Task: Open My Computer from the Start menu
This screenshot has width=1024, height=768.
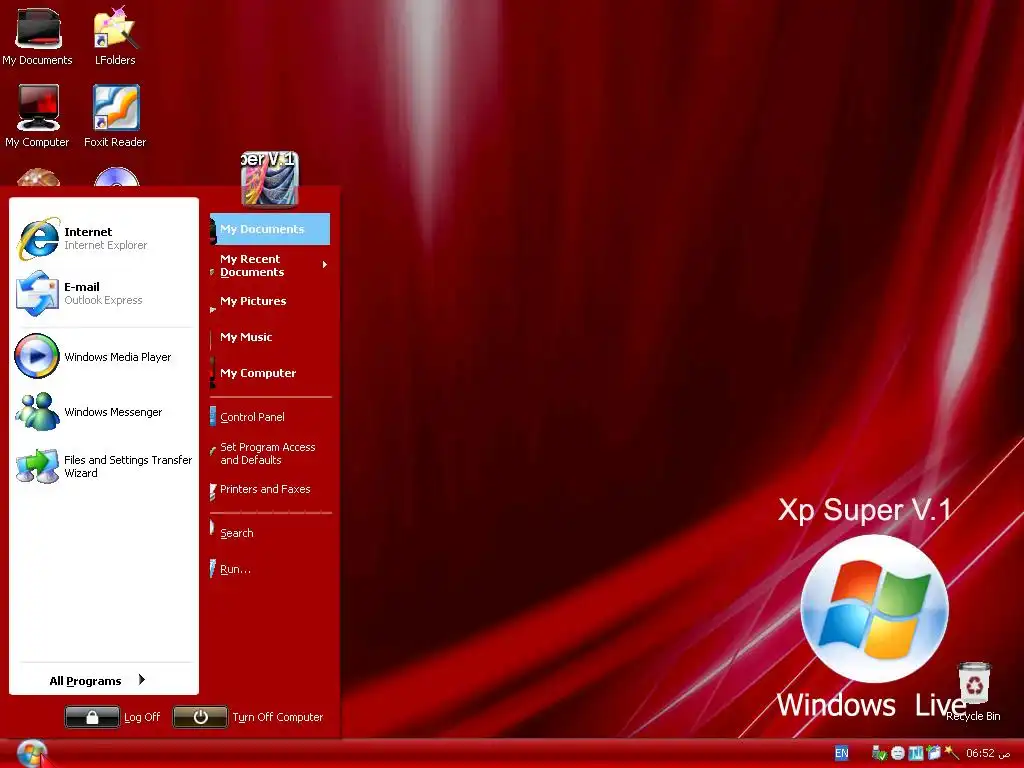Action: tap(270, 373)
